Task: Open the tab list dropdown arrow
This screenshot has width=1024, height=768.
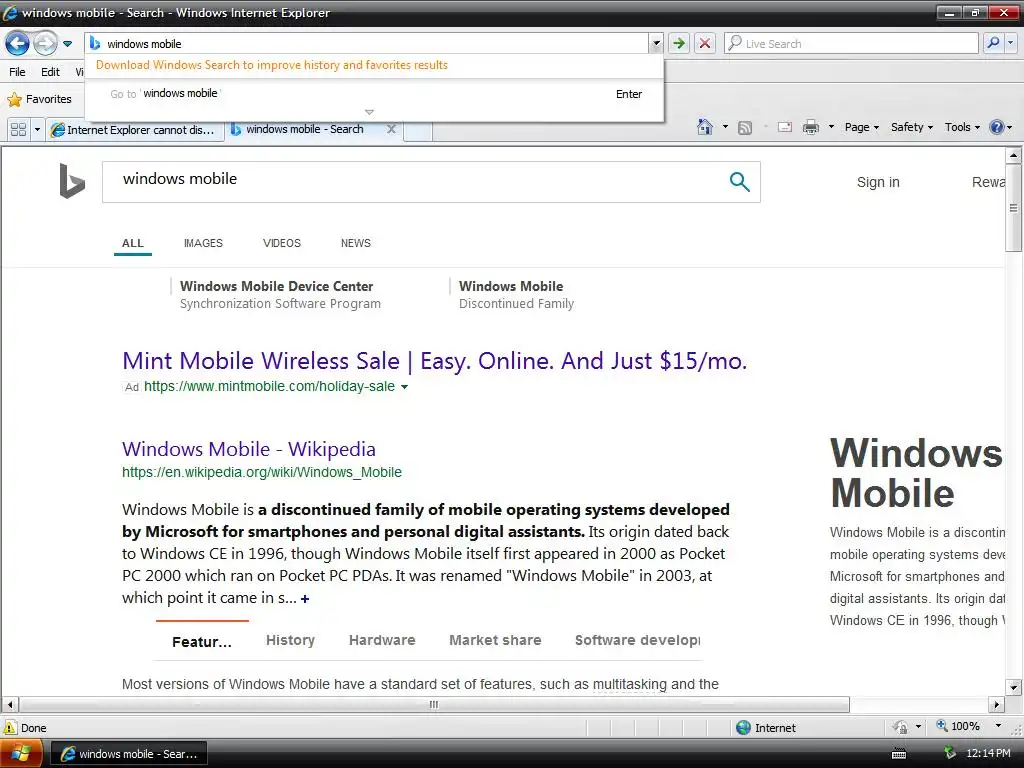Action: (37, 129)
